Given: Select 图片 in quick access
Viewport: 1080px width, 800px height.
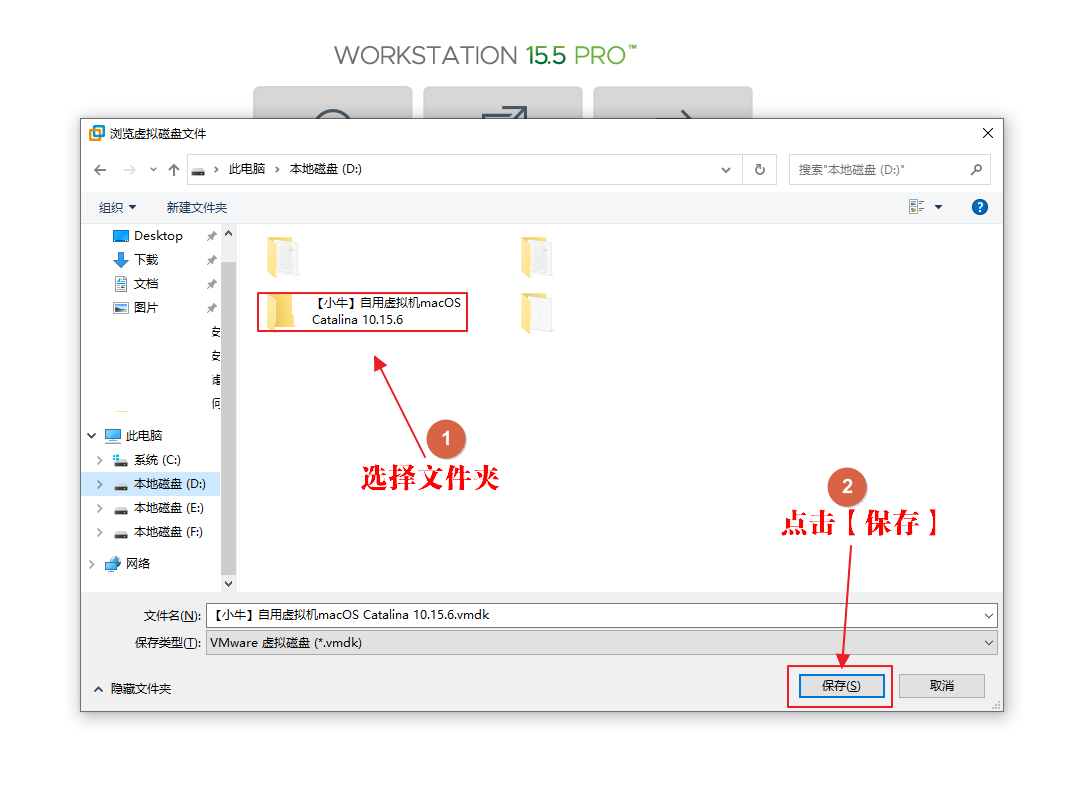Looking at the screenshot, I should pyautogui.click(x=145, y=308).
